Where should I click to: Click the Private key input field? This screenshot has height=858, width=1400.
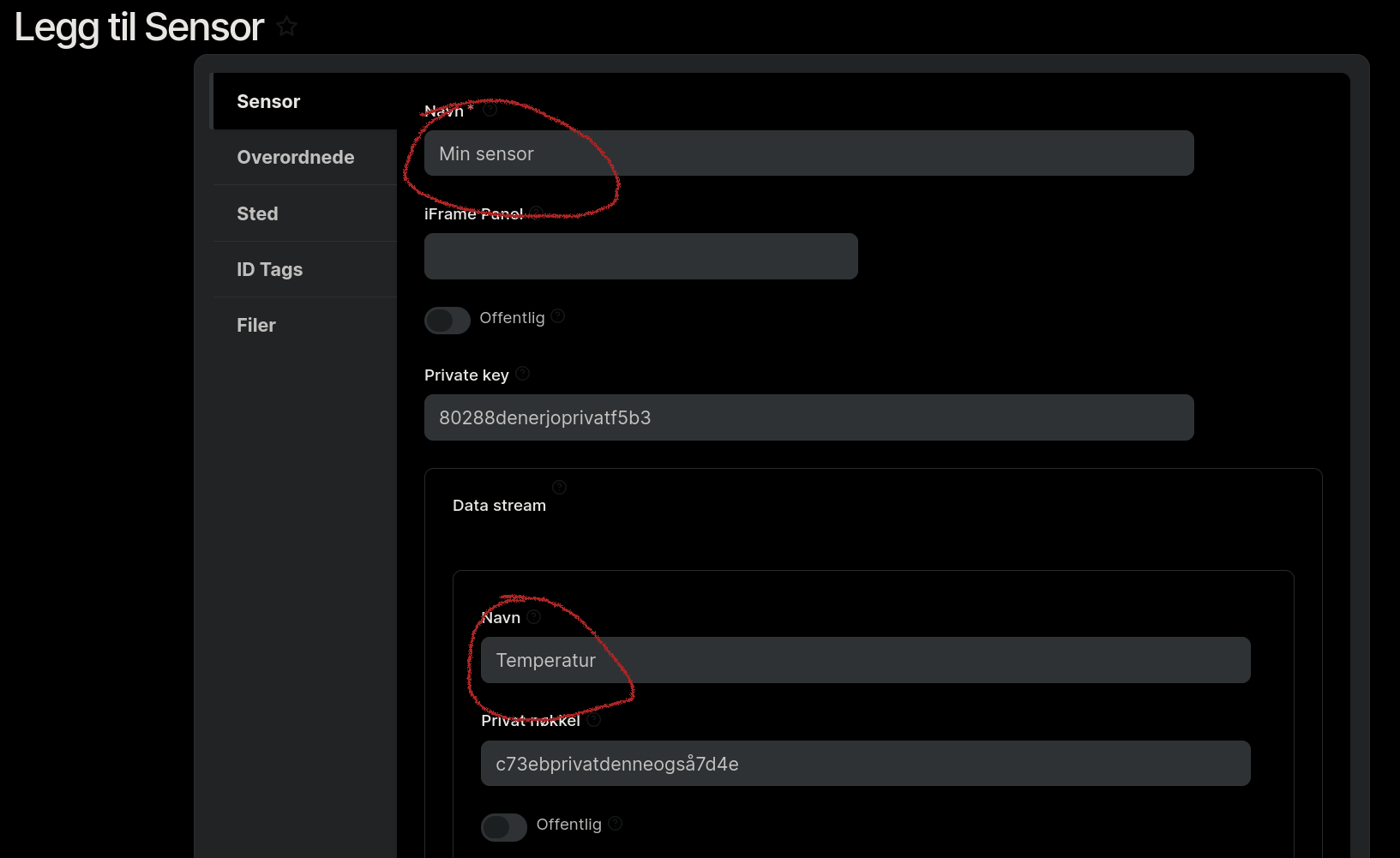[808, 417]
